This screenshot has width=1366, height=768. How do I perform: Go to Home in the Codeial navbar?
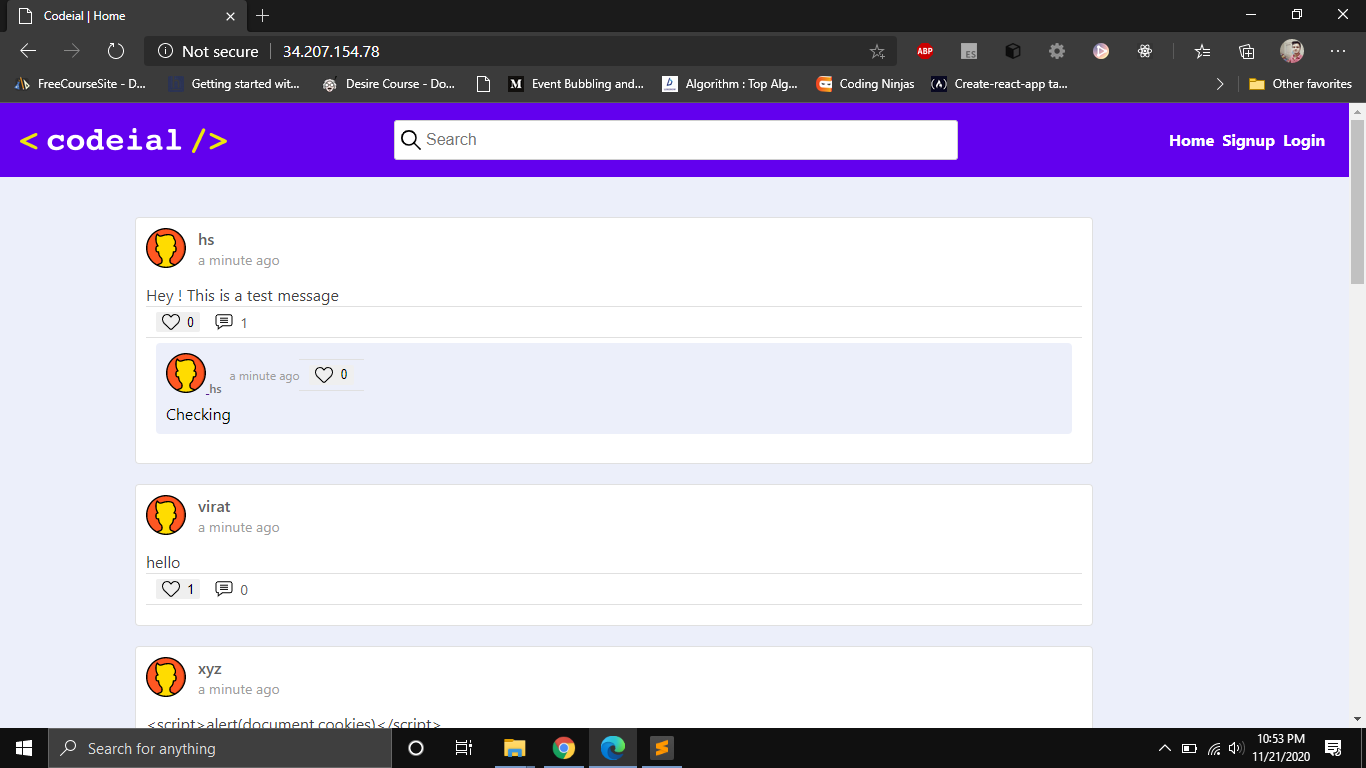pos(1191,141)
